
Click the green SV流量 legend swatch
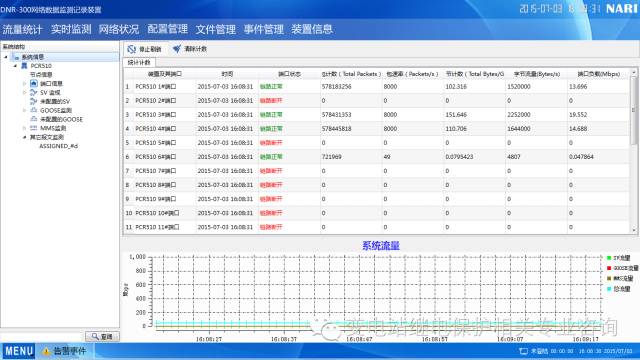click(609, 258)
